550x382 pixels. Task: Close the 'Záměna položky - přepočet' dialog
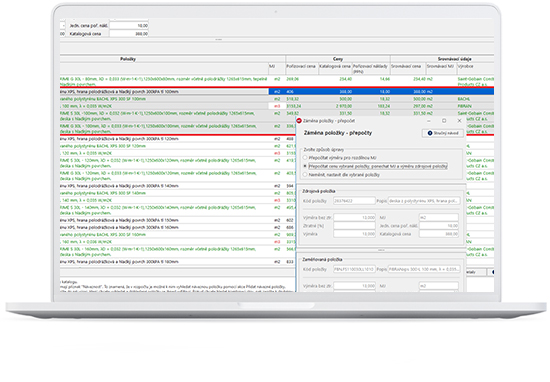pos(459,121)
